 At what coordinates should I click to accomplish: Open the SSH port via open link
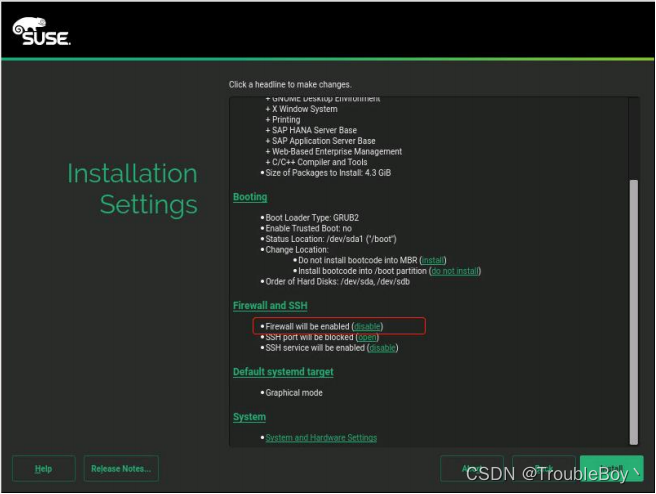367,337
